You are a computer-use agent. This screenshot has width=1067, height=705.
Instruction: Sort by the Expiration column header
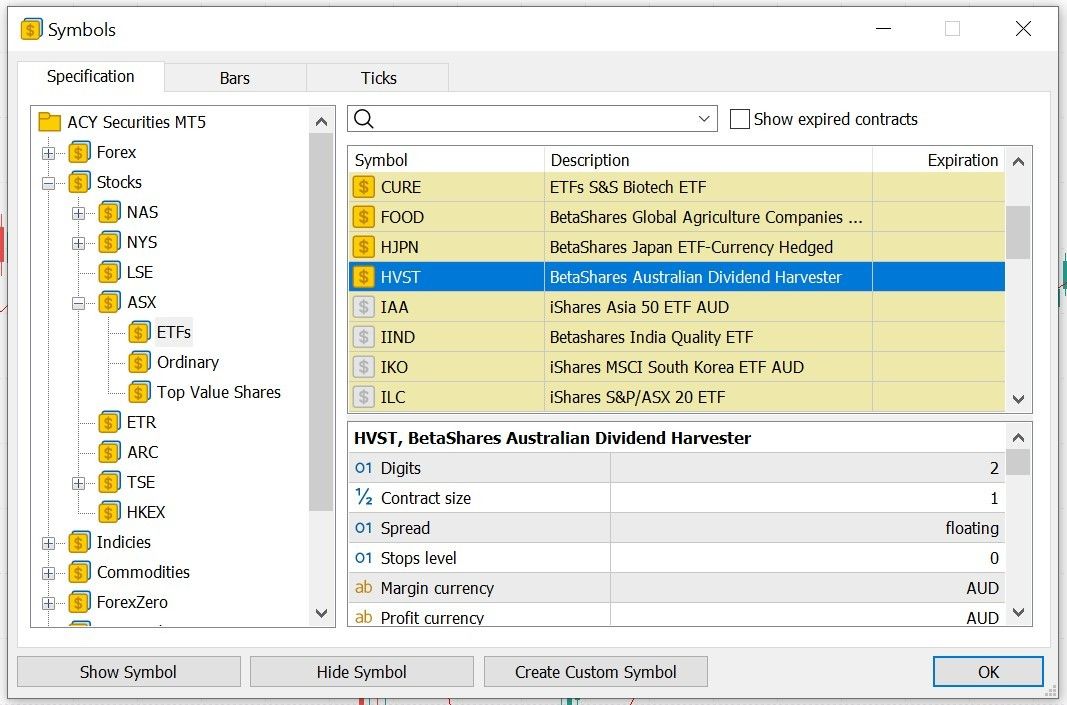pos(962,160)
